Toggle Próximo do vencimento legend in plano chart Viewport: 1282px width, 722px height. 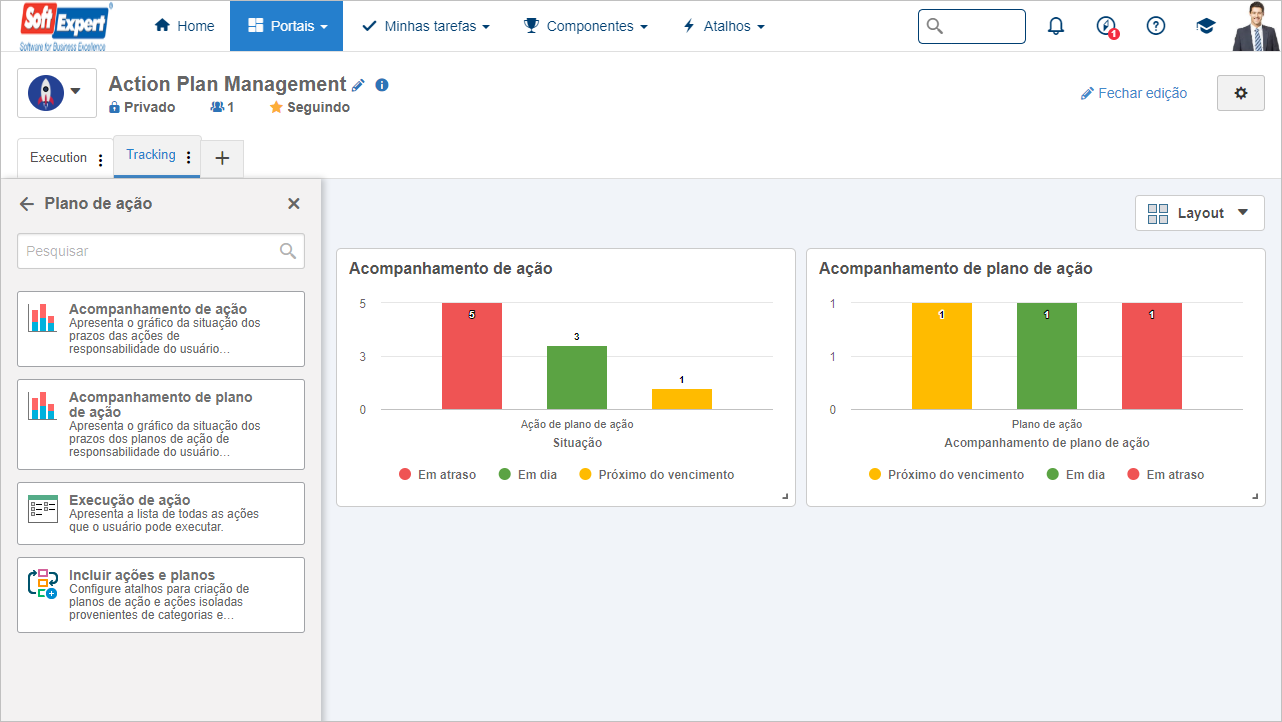(946, 475)
